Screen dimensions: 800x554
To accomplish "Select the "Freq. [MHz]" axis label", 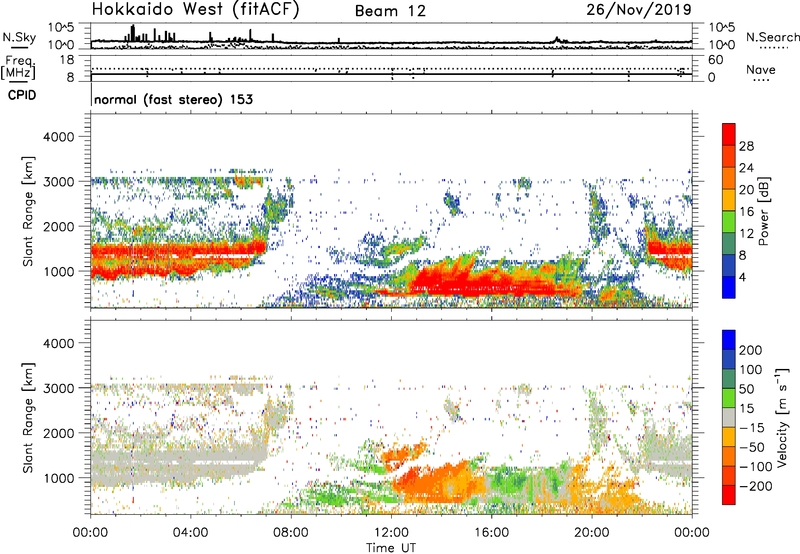I will coord(18,68).
